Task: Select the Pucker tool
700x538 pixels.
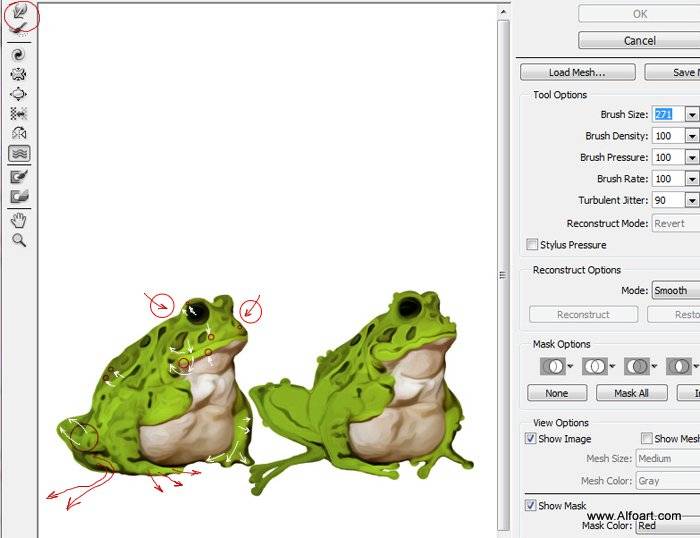Action: pyautogui.click(x=18, y=74)
